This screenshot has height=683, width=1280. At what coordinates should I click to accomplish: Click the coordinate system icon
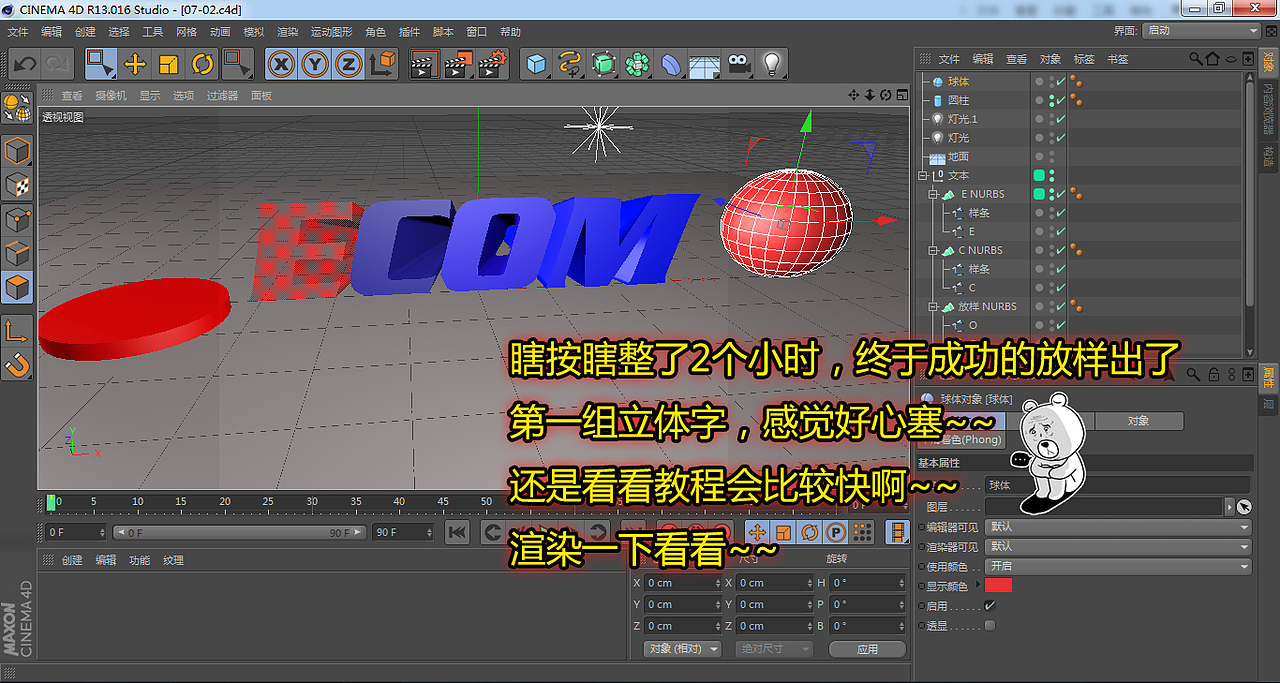click(382, 65)
